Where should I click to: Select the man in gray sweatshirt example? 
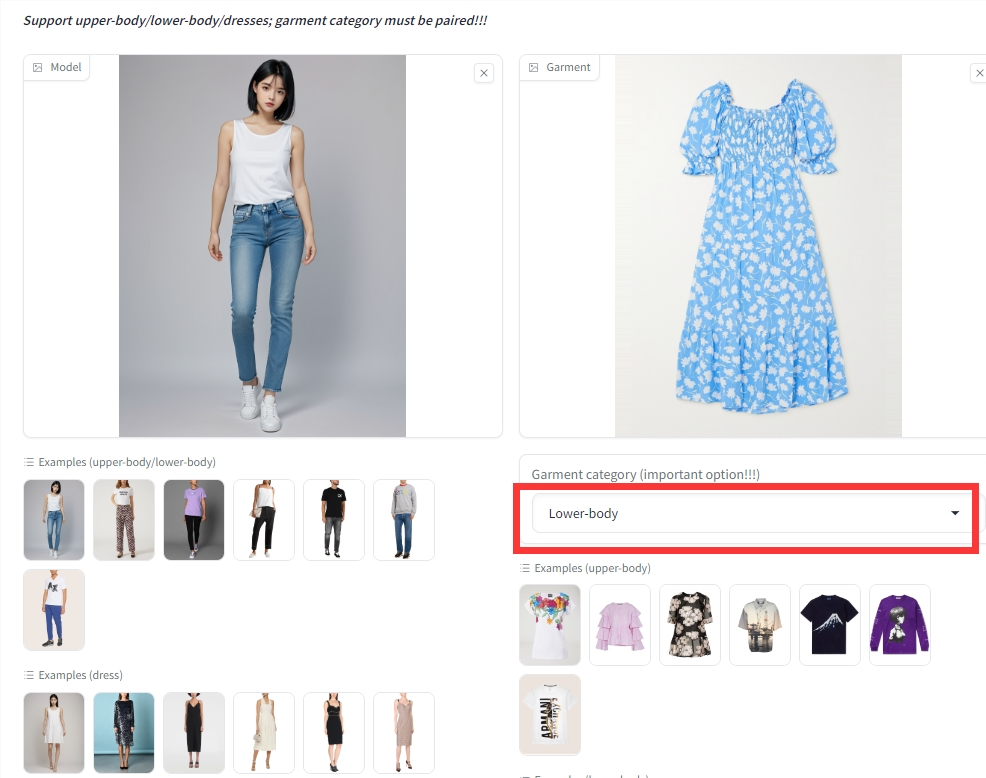coord(404,520)
